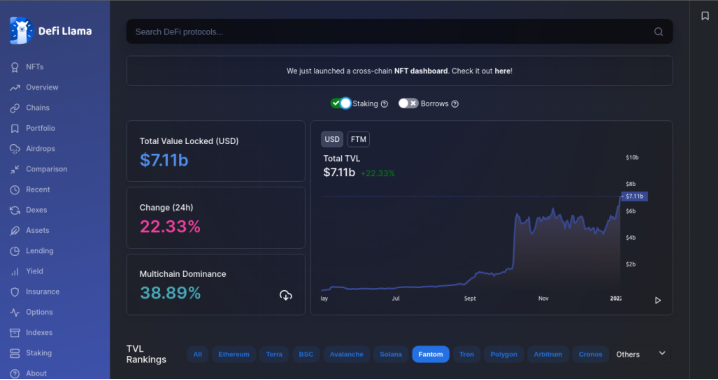Click the Assets icon in sidebar
This screenshot has height=380, width=718.
point(15,230)
